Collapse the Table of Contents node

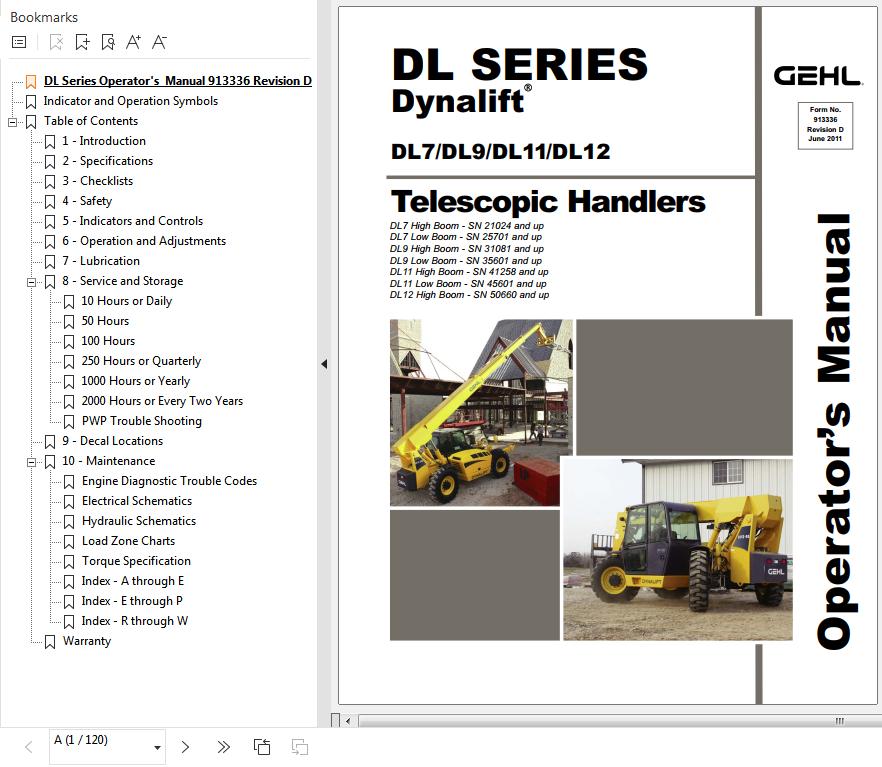12,122
